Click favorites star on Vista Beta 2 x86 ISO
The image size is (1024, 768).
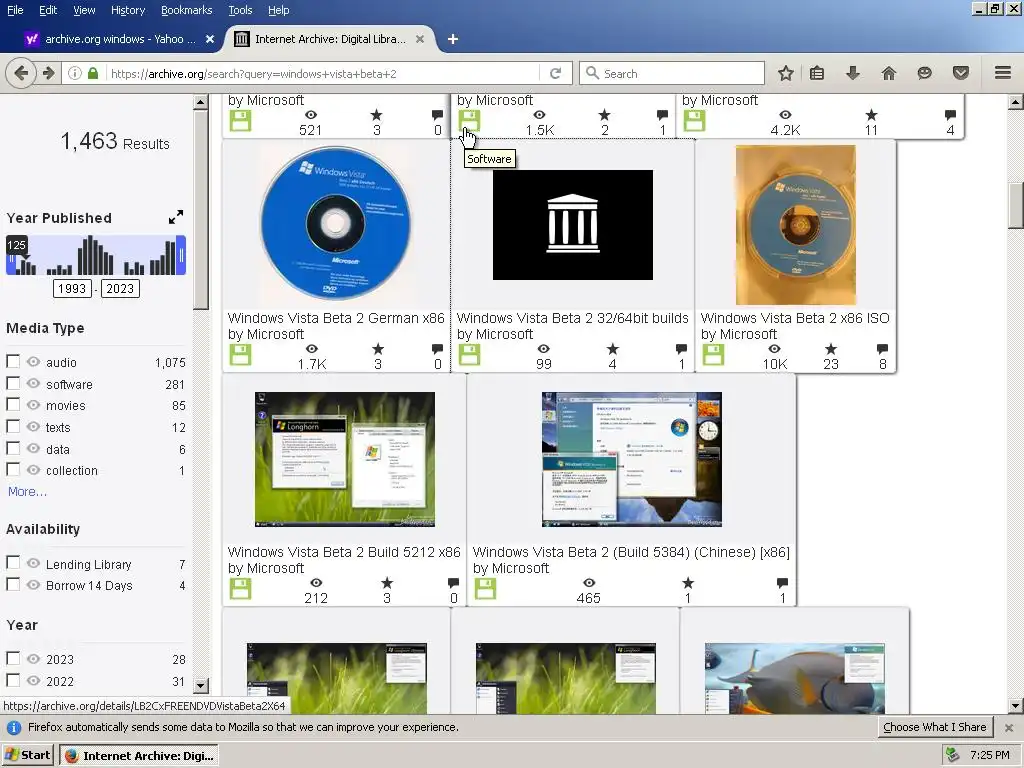pos(830,349)
